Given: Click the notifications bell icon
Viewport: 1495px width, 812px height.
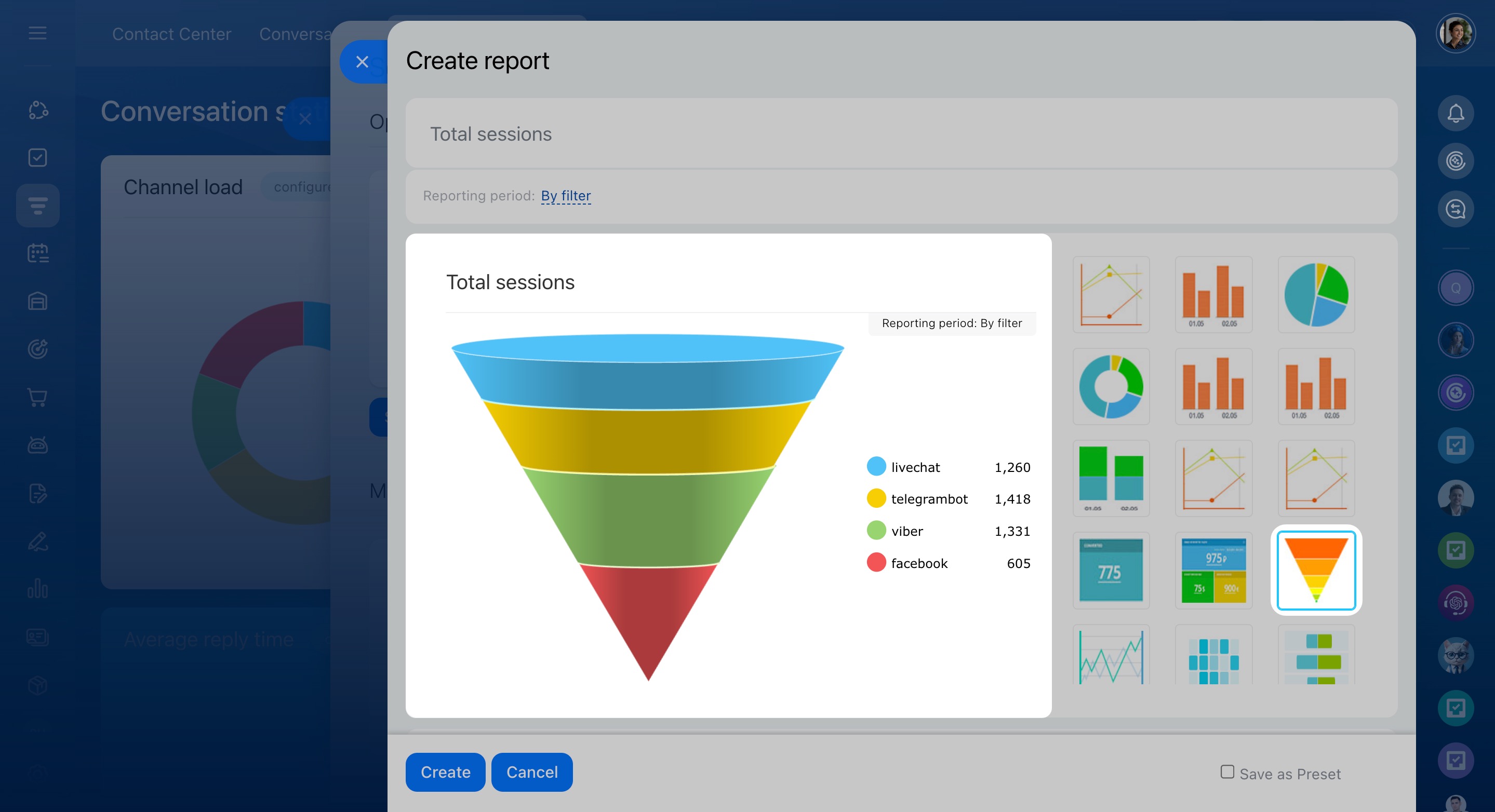Looking at the screenshot, I should click(x=1455, y=113).
